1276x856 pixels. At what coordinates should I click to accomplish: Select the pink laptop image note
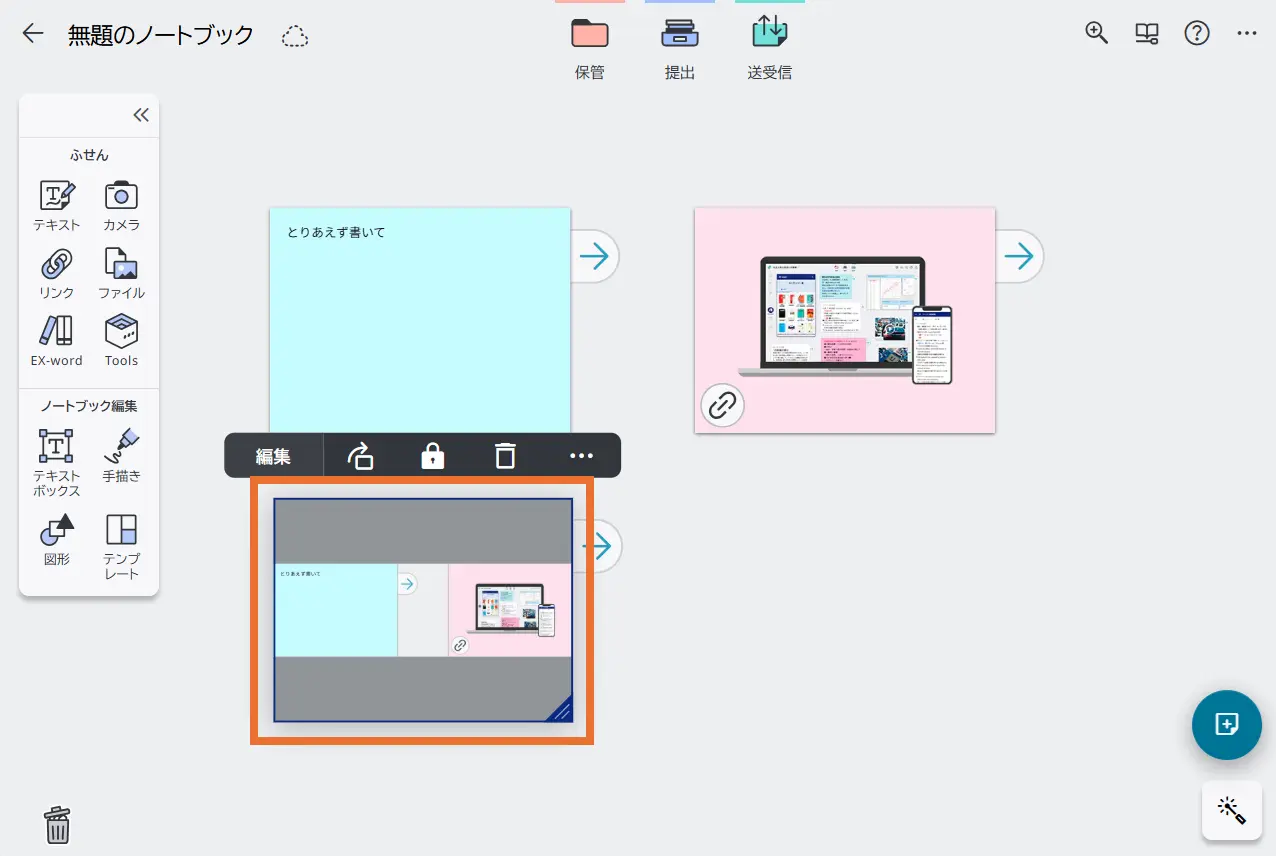coord(845,320)
